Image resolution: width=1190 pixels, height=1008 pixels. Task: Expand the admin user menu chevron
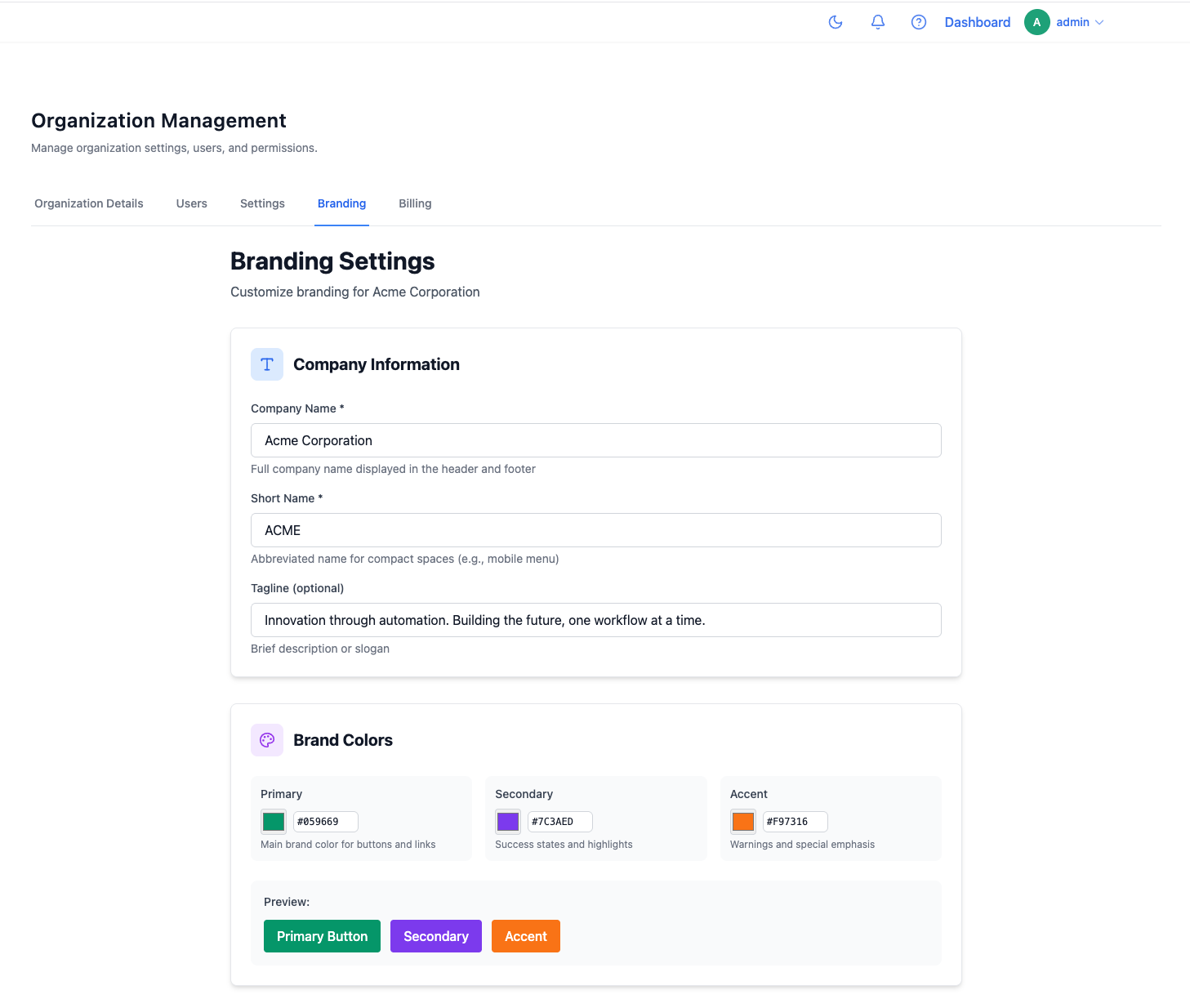click(1099, 23)
